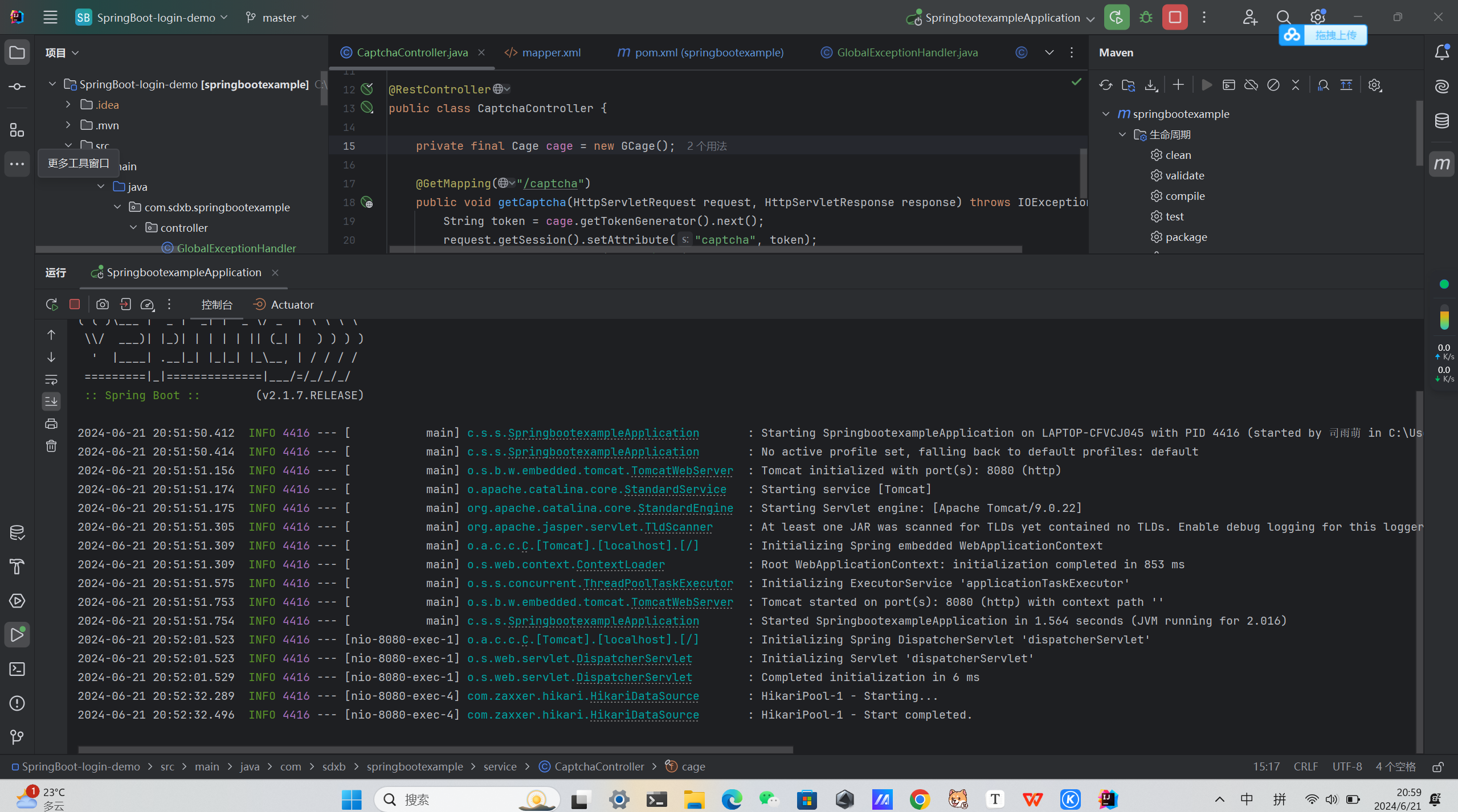
Task: Click Maven download sources icon
Action: [1151, 85]
